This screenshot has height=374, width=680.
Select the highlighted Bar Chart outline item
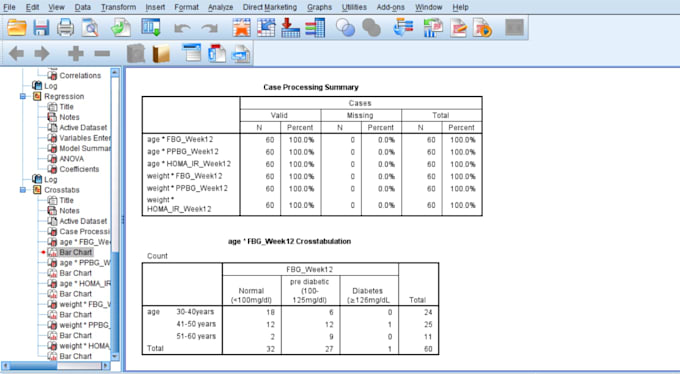[x=75, y=253]
